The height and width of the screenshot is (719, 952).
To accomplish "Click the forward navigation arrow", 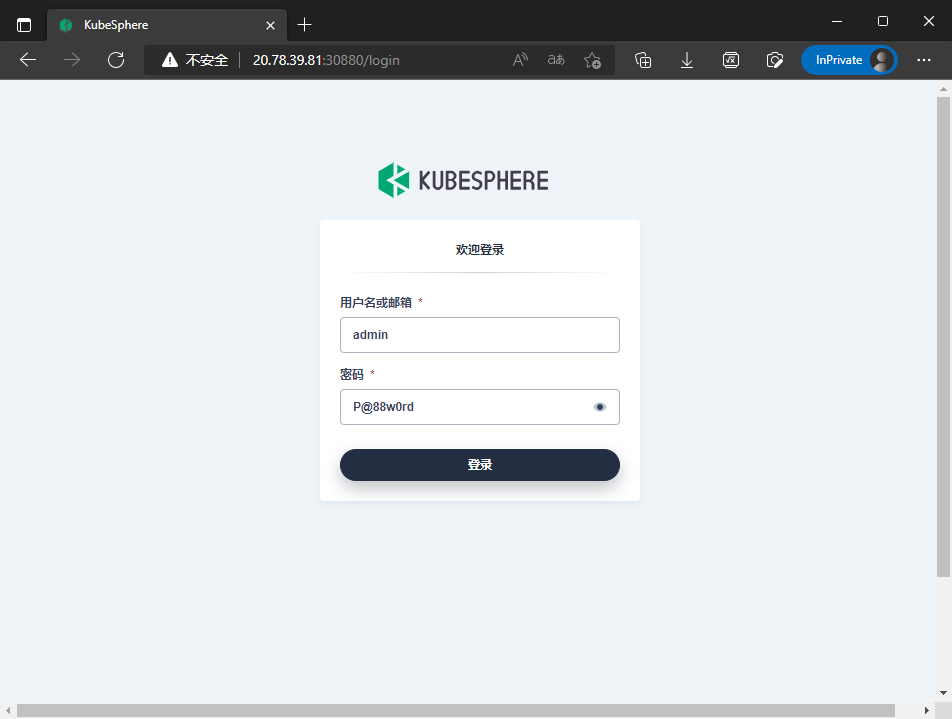I will (x=71, y=60).
